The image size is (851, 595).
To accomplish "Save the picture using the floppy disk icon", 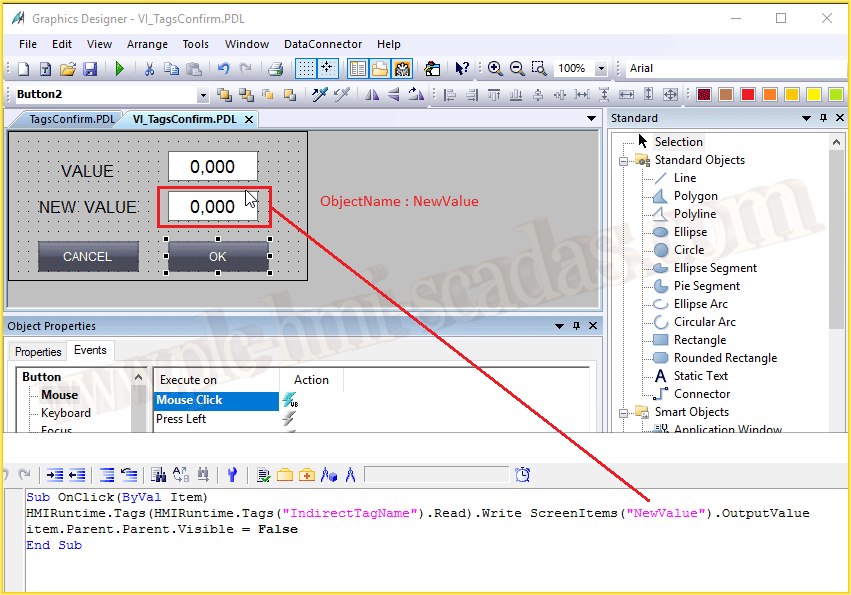I will tap(90, 69).
